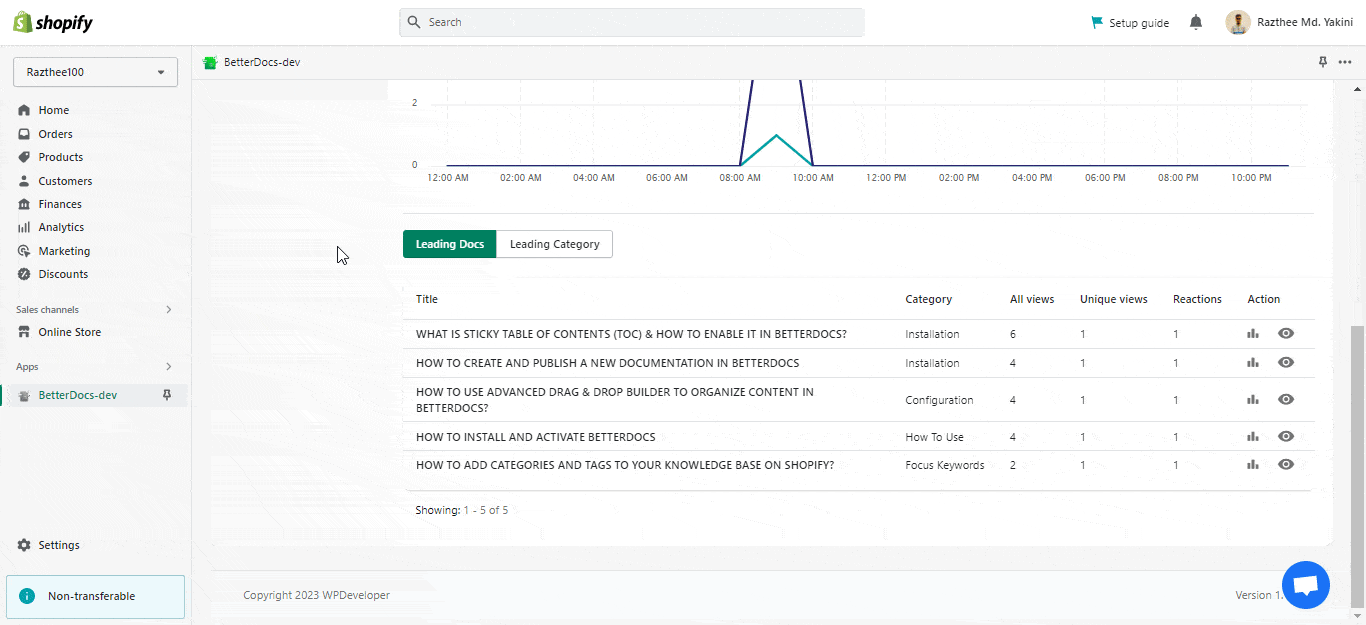
Task: Click the notifications bell icon
Action: [1196, 22]
